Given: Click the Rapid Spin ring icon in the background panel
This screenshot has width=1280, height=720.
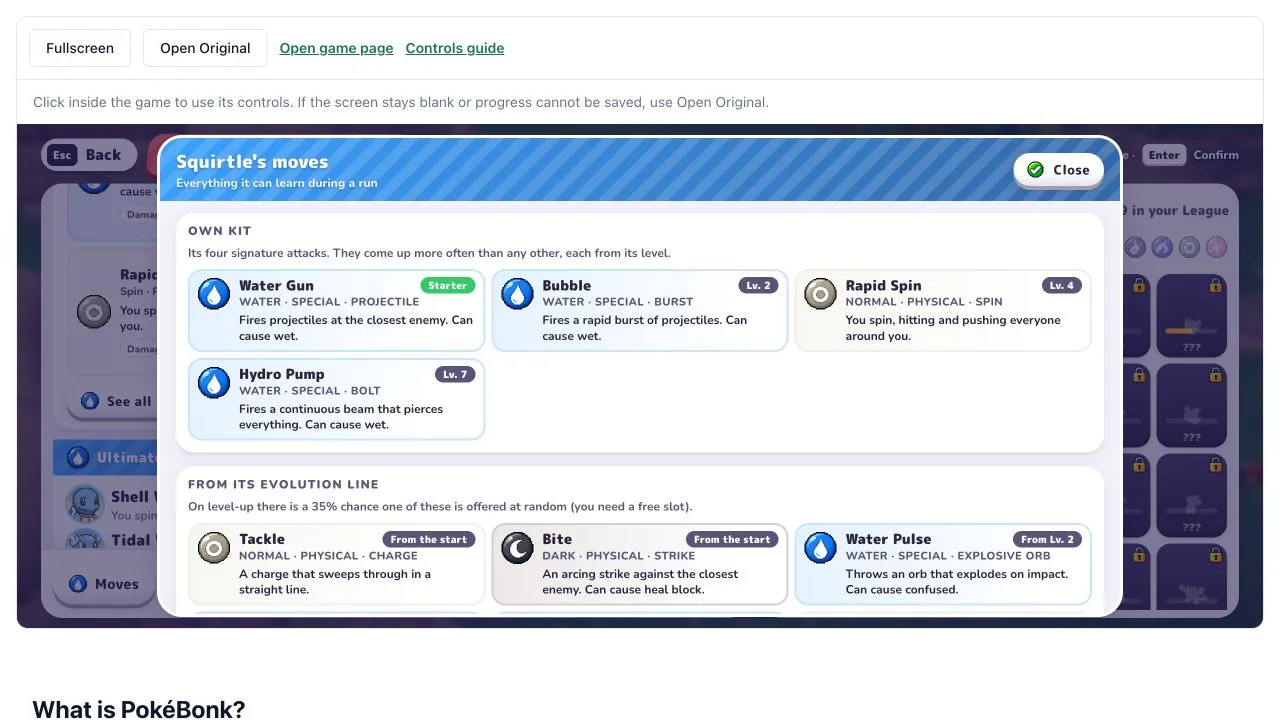Looking at the screenshot, I should [x=94, y=311].
